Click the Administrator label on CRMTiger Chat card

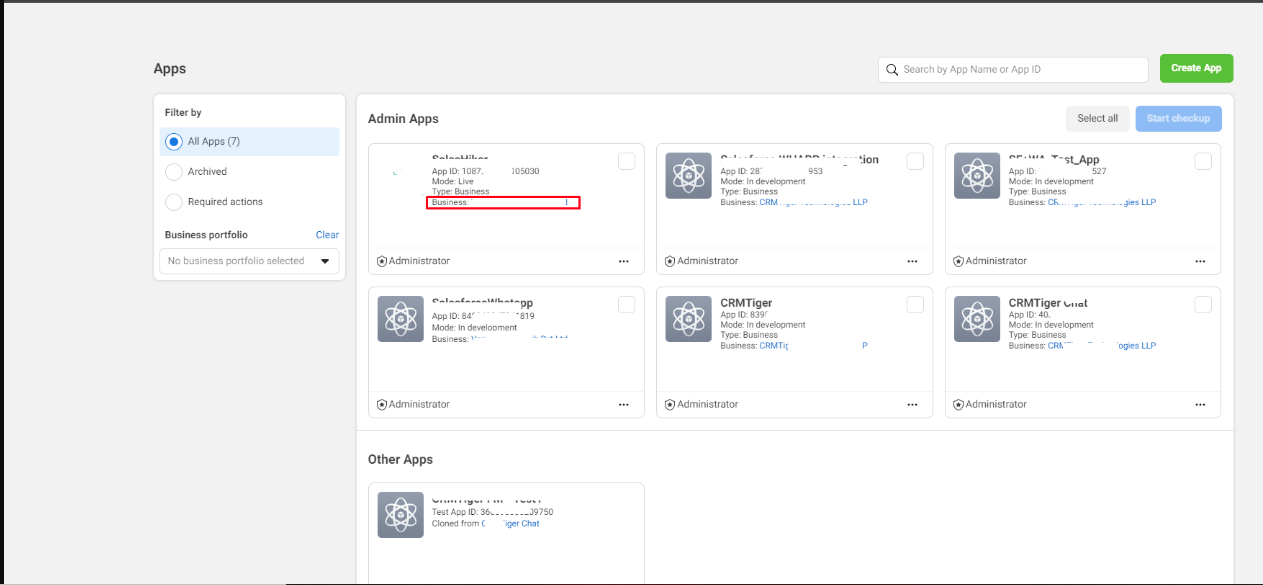(x=995, y=405)
